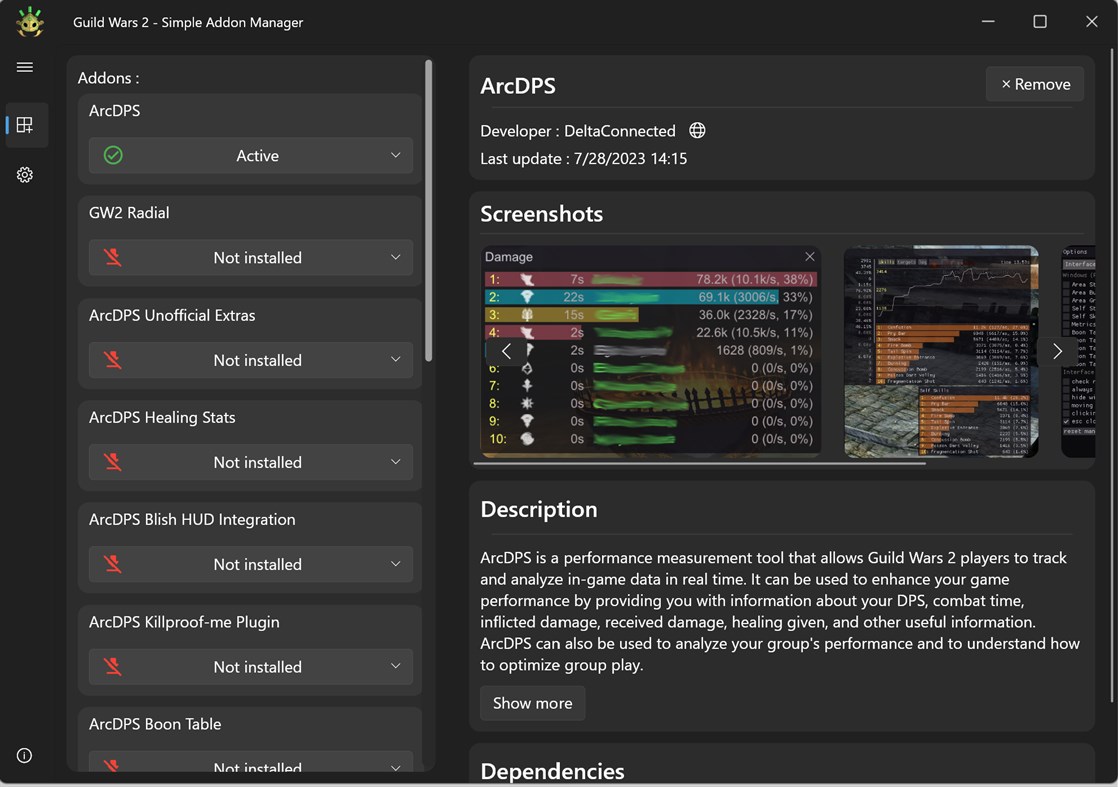Click the globe icon next to DeltaConnected

(x=697, y=130)
